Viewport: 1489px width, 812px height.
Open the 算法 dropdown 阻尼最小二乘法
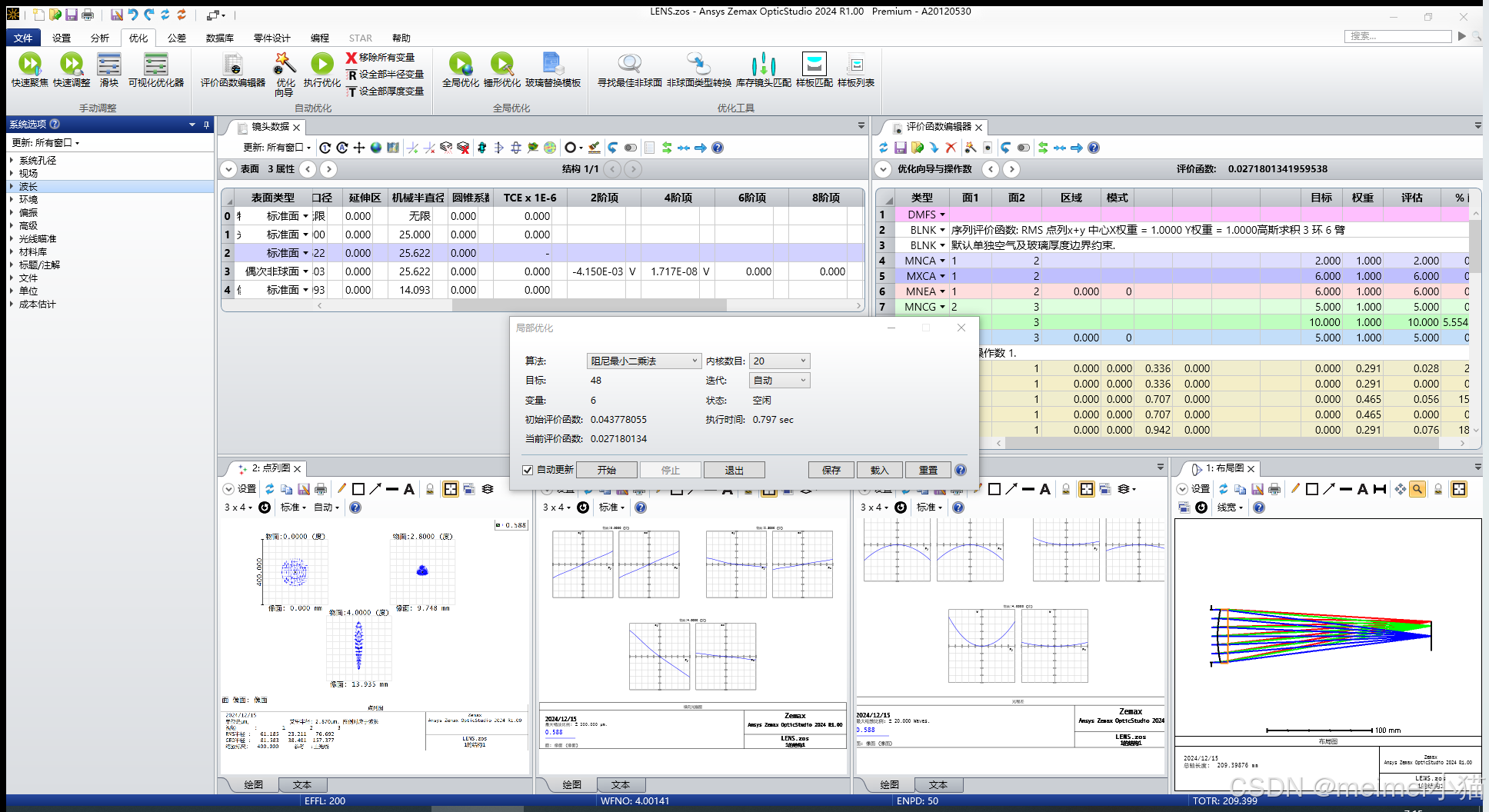(644, 361)
